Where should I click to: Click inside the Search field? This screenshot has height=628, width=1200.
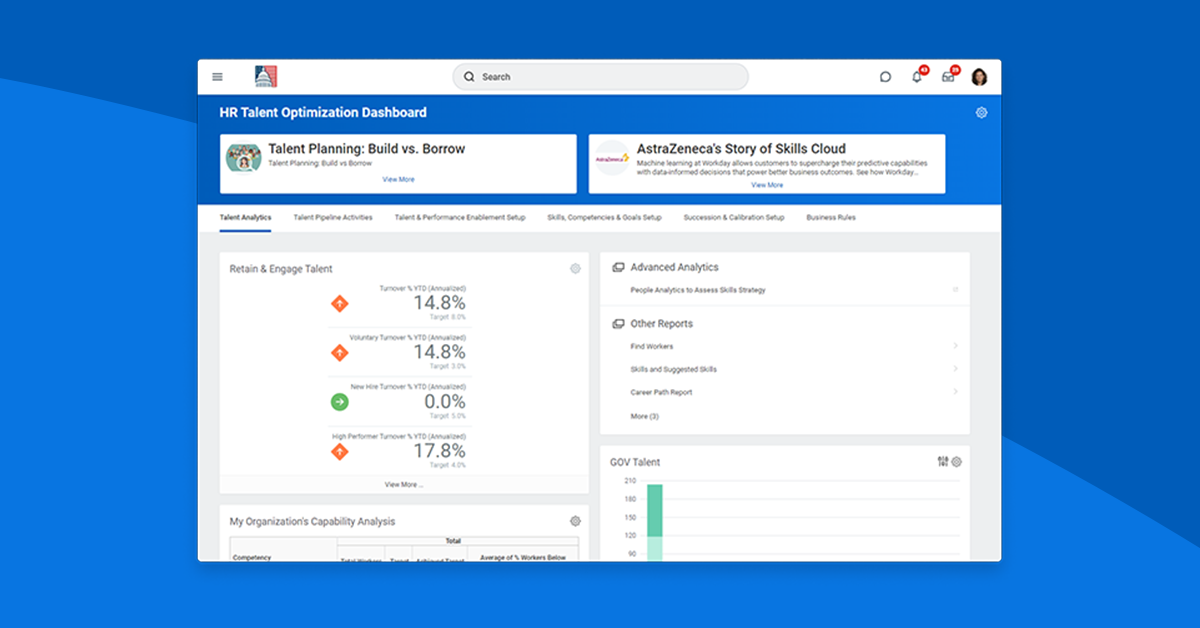click(599, 76)
